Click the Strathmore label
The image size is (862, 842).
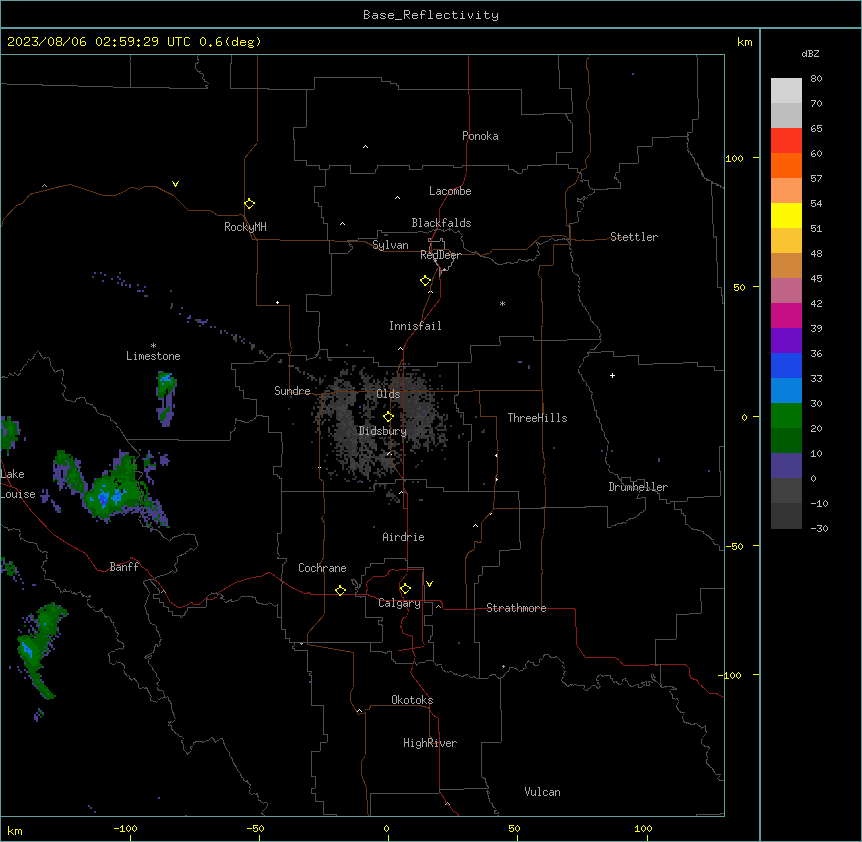pyautogui.click(x=516, y=608)
